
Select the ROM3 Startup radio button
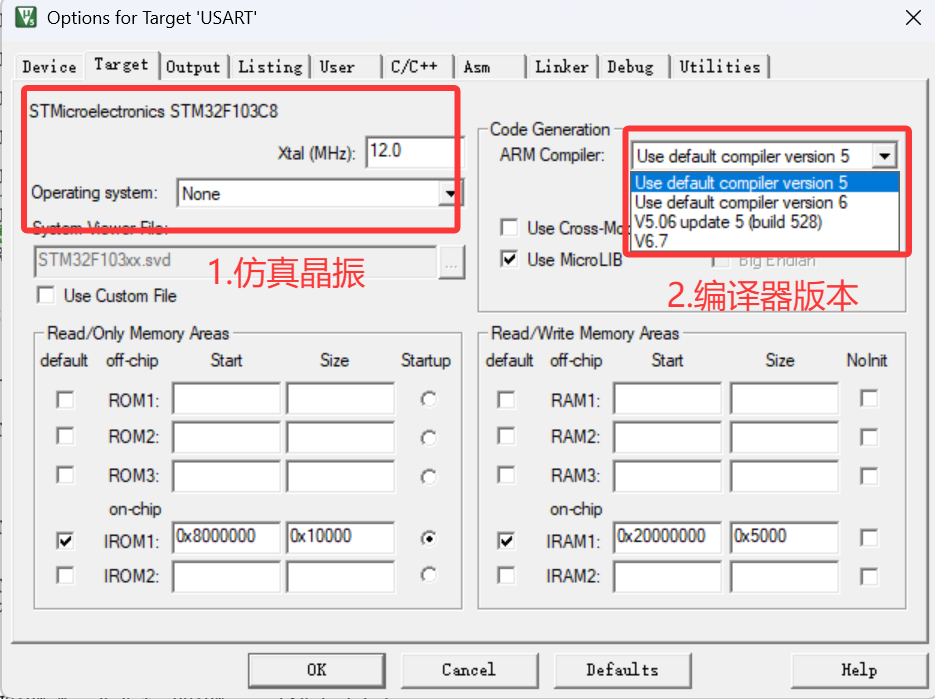point(428,477)
